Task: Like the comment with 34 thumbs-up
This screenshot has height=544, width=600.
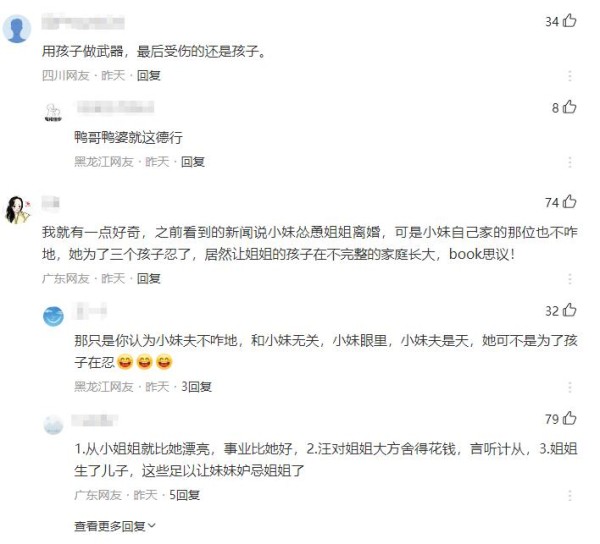Action: 569,21
